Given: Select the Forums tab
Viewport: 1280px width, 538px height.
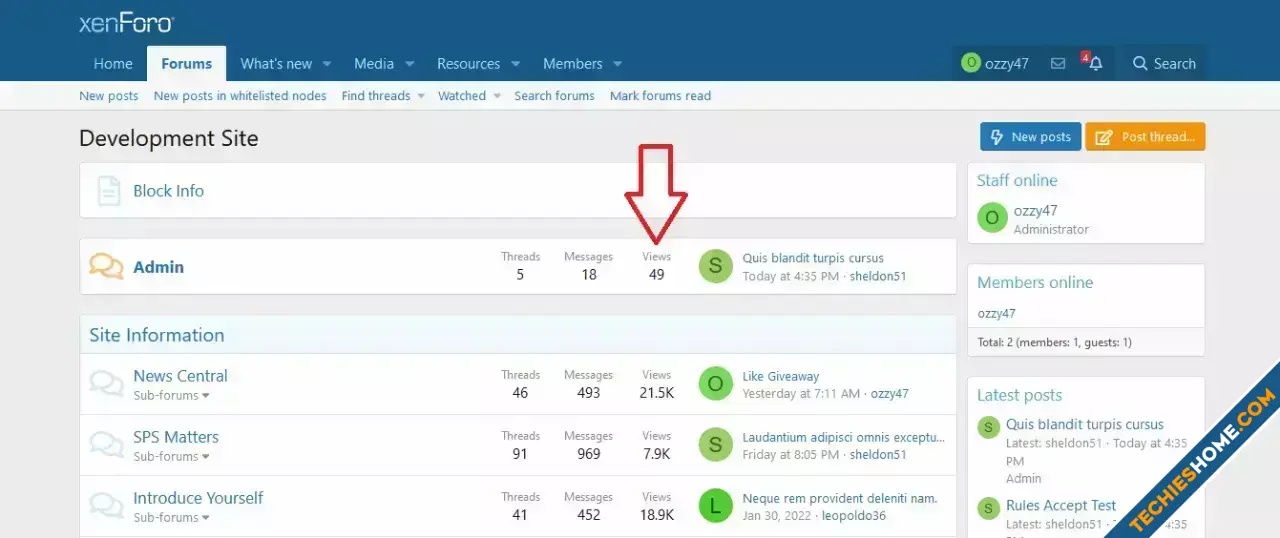Looking at the screenshot, I should pyautogui.click(x=186, y=63).
